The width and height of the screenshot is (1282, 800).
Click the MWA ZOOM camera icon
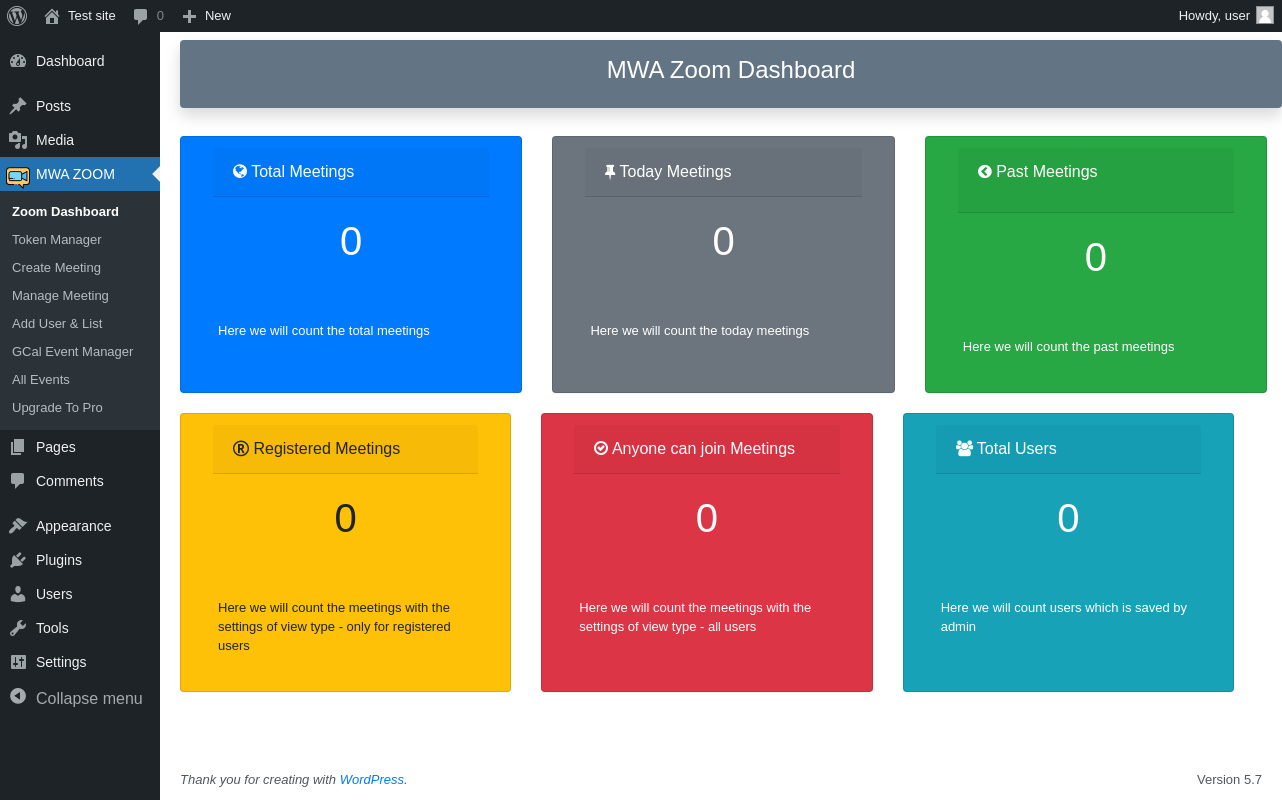pos(18,176)
